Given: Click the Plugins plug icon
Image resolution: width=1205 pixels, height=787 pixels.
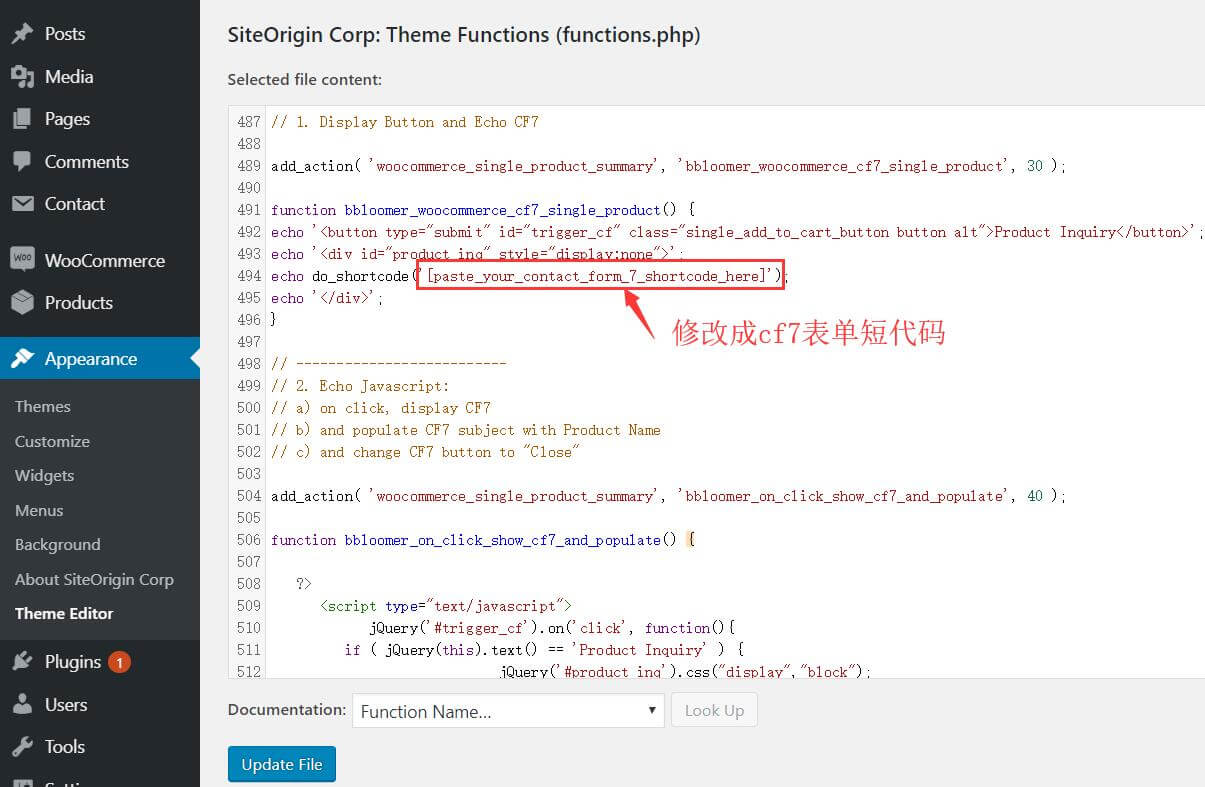Looking at the screenshot, I should [22, 662].
